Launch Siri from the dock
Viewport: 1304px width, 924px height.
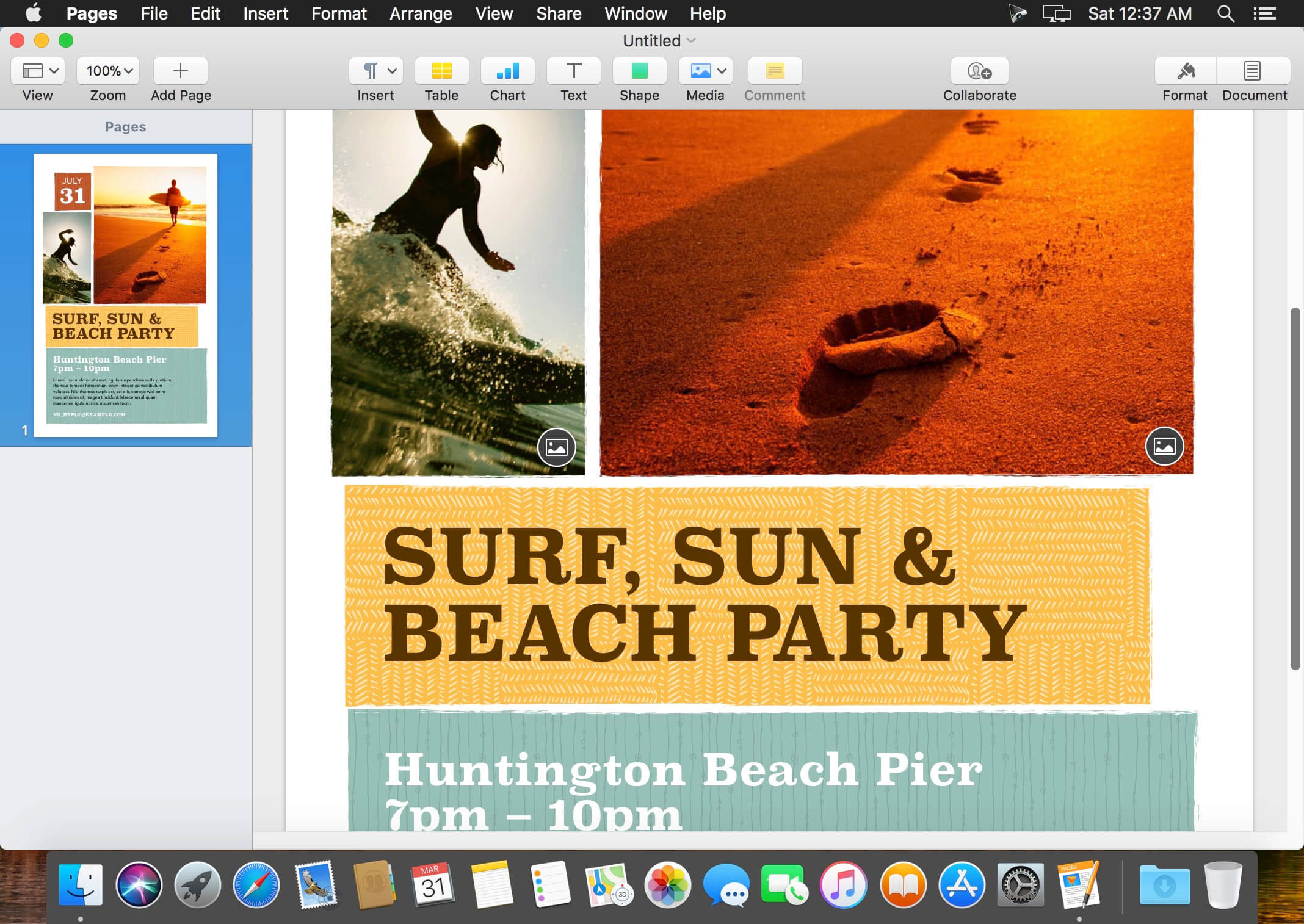(x=139, y=884)
